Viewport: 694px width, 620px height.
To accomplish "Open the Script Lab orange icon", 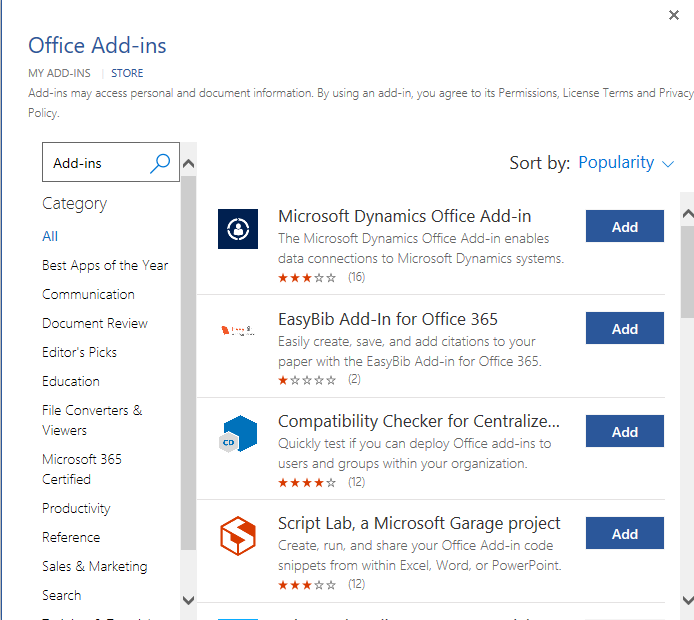I will (238, 536).
